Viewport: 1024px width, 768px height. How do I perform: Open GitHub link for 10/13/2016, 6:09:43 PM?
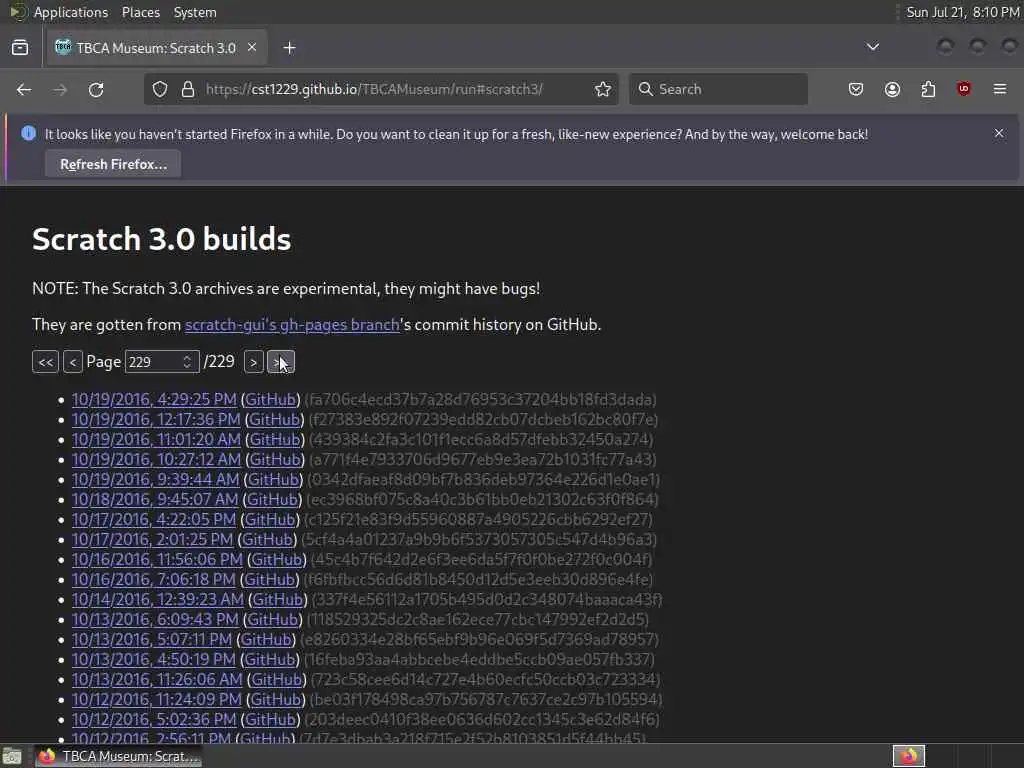pyautogui.click(x=273, y=619)
